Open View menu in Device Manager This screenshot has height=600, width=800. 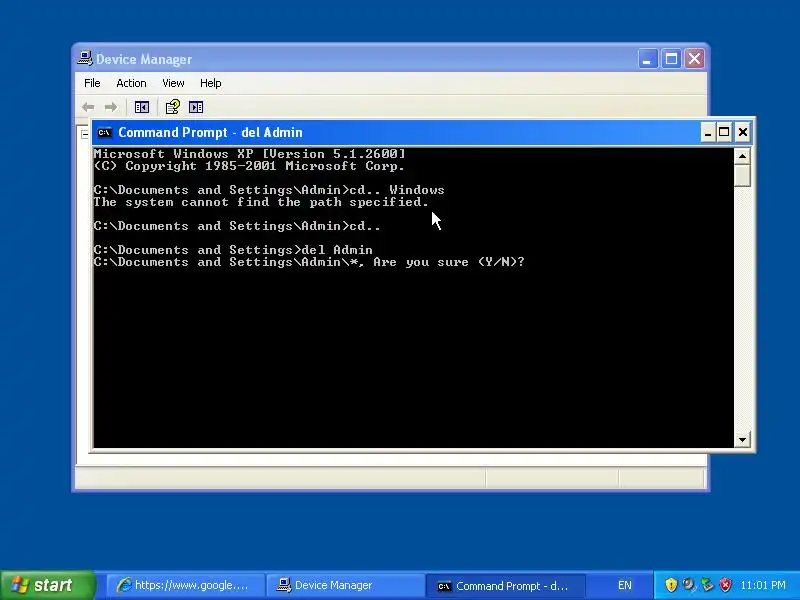pyautogui.click(x=173, y=83)
